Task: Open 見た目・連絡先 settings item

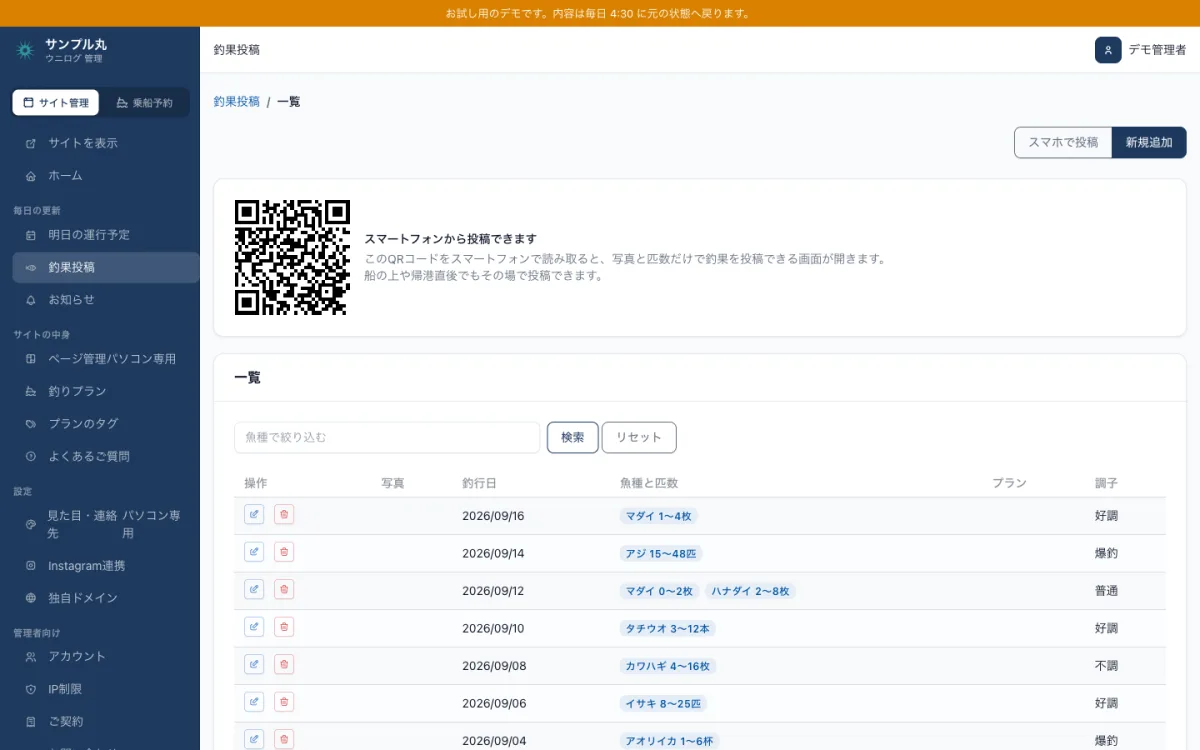Action: click(x=106, y=524)
